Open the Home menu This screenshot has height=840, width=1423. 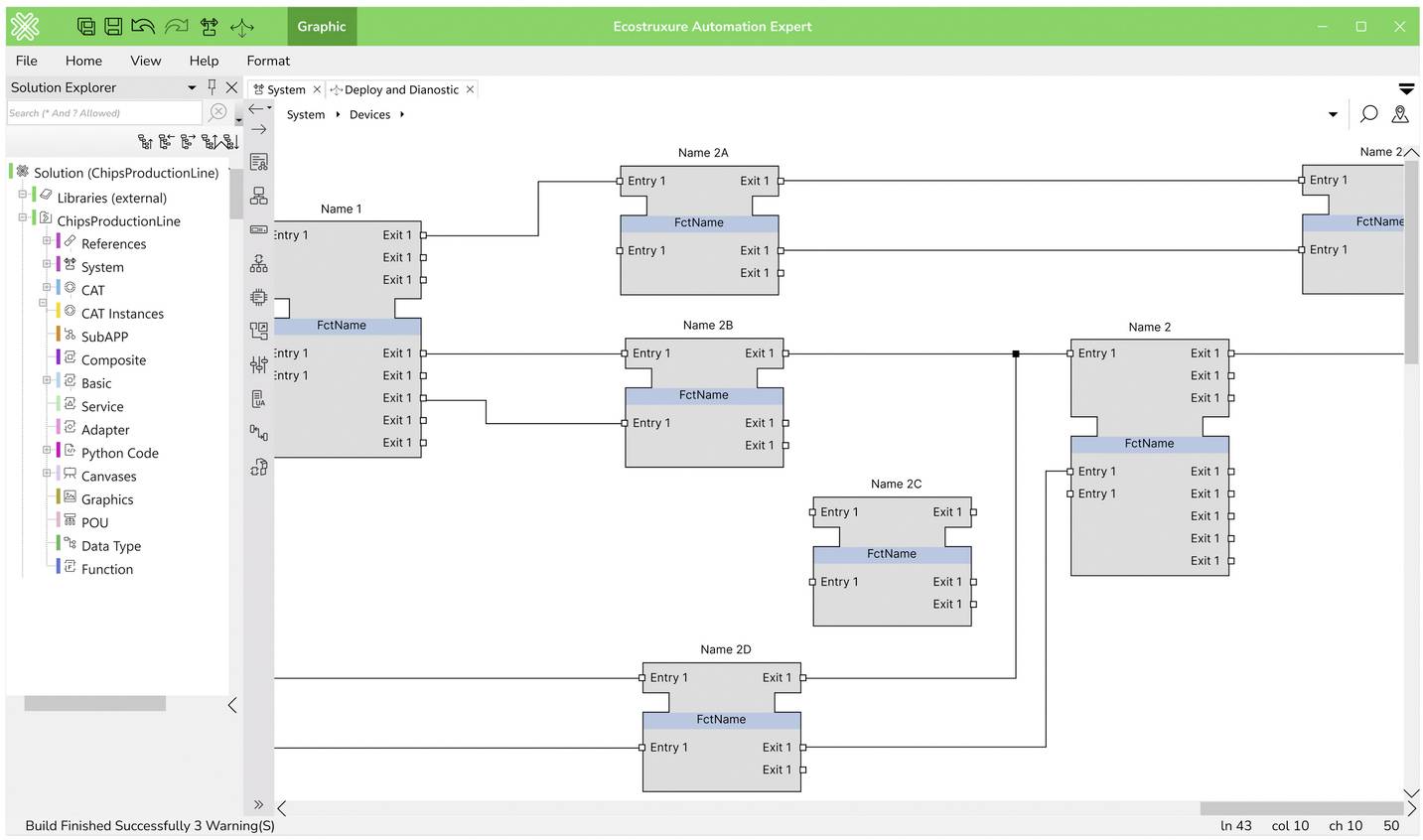coord(83,61)
